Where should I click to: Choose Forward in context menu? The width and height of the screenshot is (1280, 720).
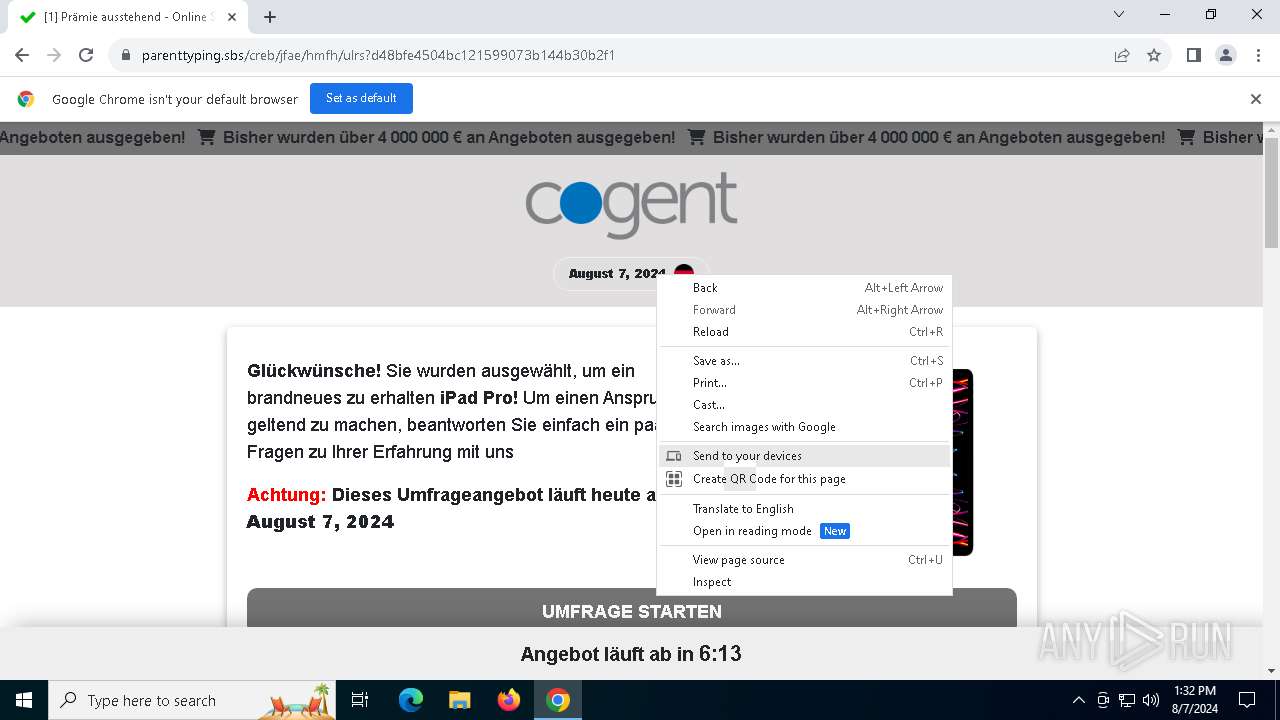804,310
